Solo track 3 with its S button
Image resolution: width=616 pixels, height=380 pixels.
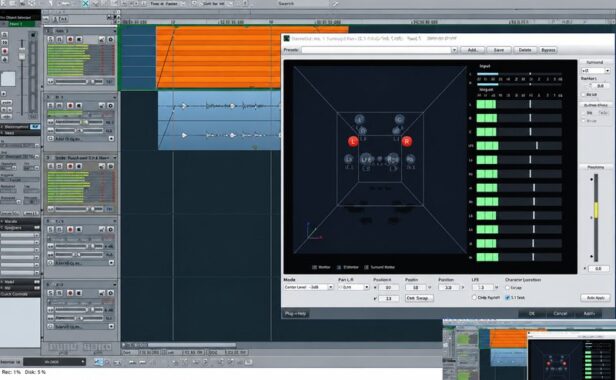point(51,166)
